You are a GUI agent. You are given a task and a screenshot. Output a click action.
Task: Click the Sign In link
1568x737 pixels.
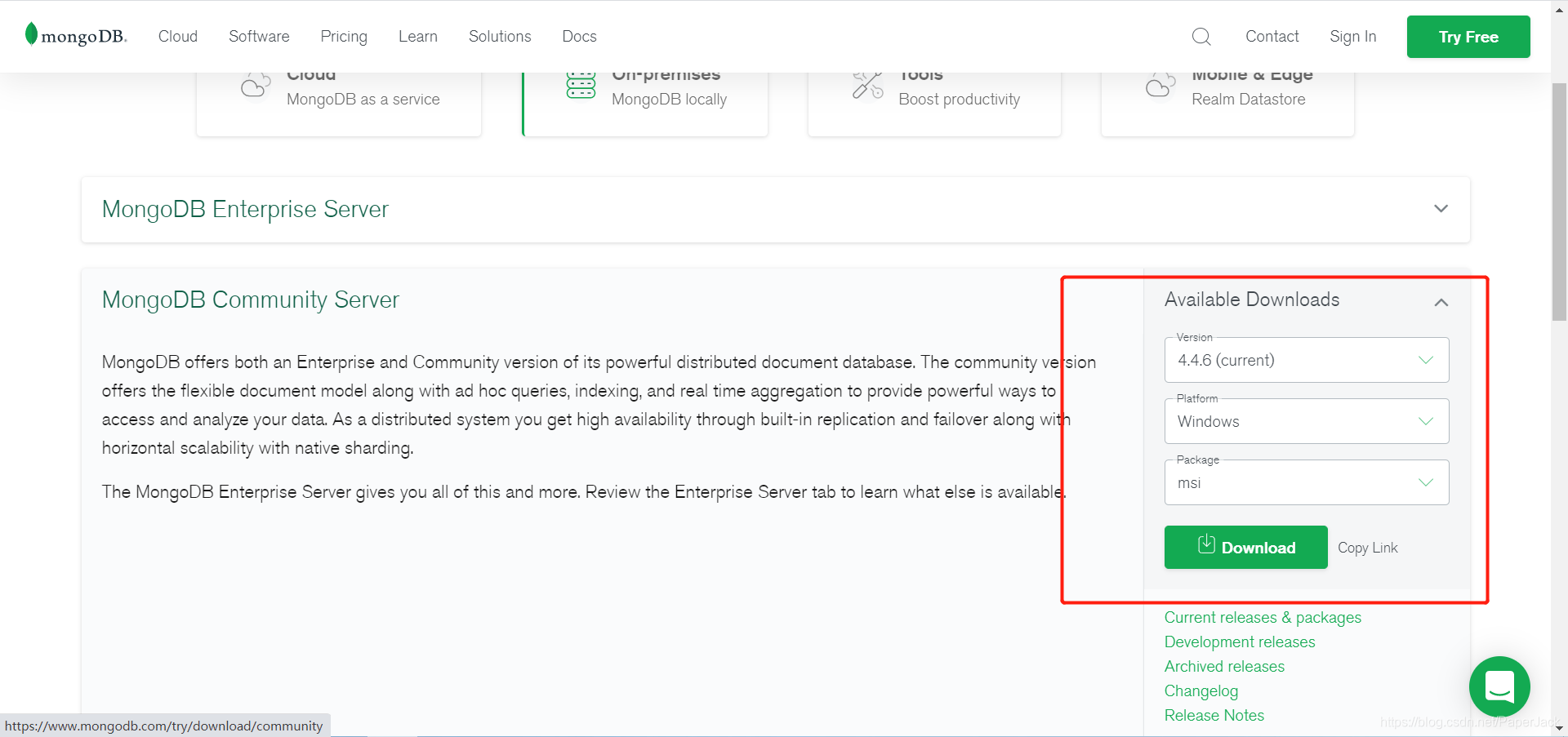1353,37
